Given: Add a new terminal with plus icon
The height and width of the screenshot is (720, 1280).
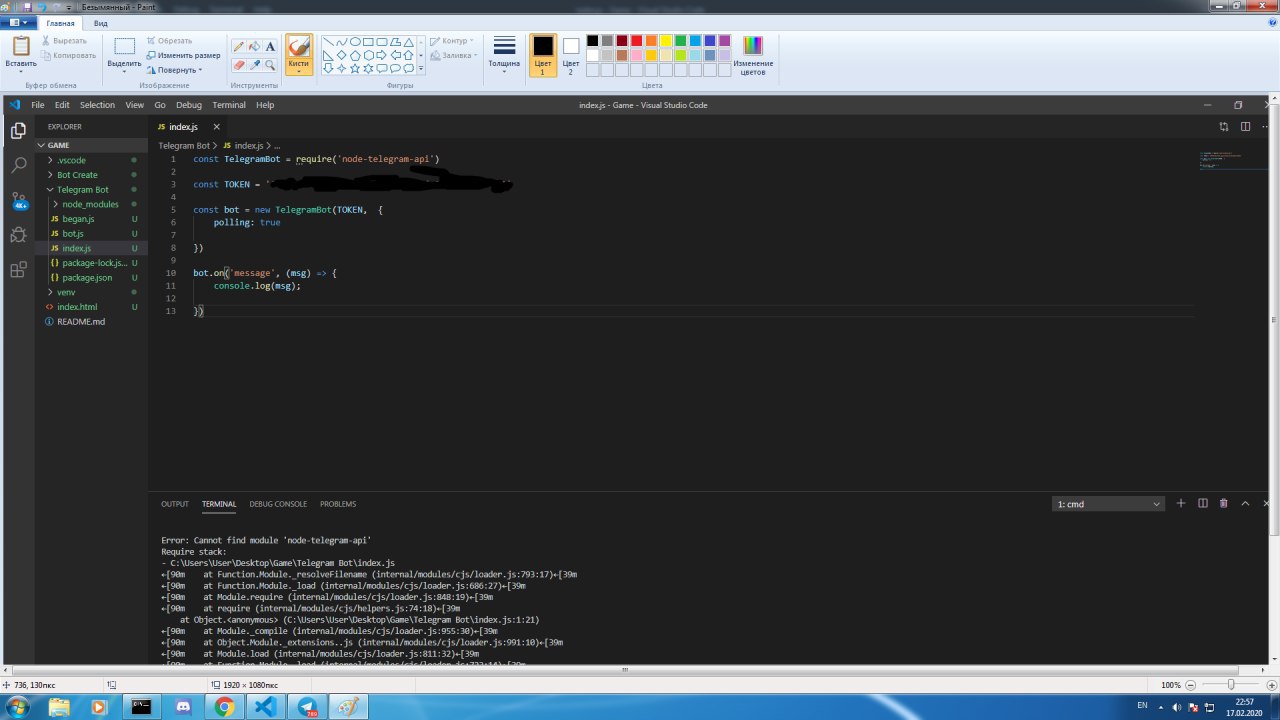Looking at the screenshot, I should point(1181,503).
